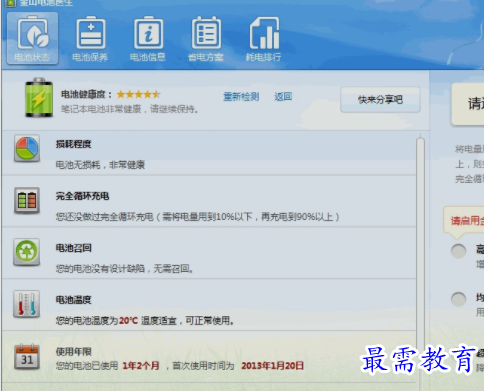Click the 损耗程度 heading

pos(73,144)
